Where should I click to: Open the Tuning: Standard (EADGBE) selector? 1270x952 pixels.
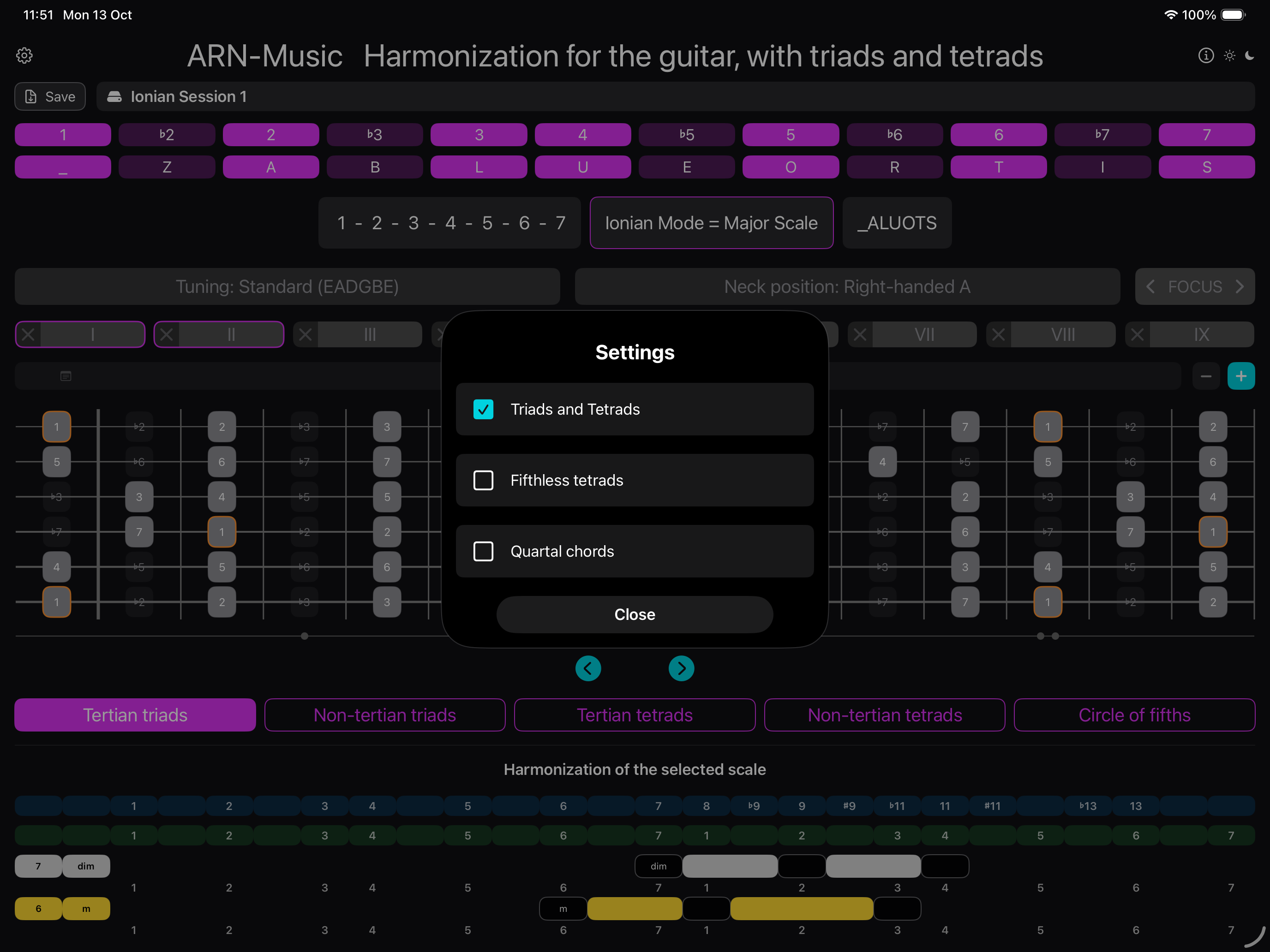[x=287, y=286]
